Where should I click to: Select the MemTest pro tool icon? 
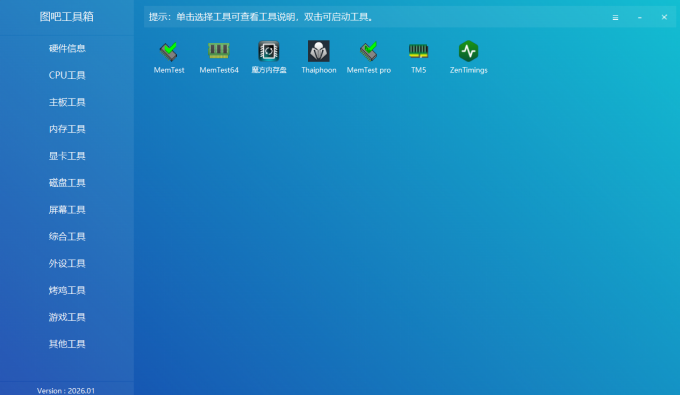click(x=369, y=52)
